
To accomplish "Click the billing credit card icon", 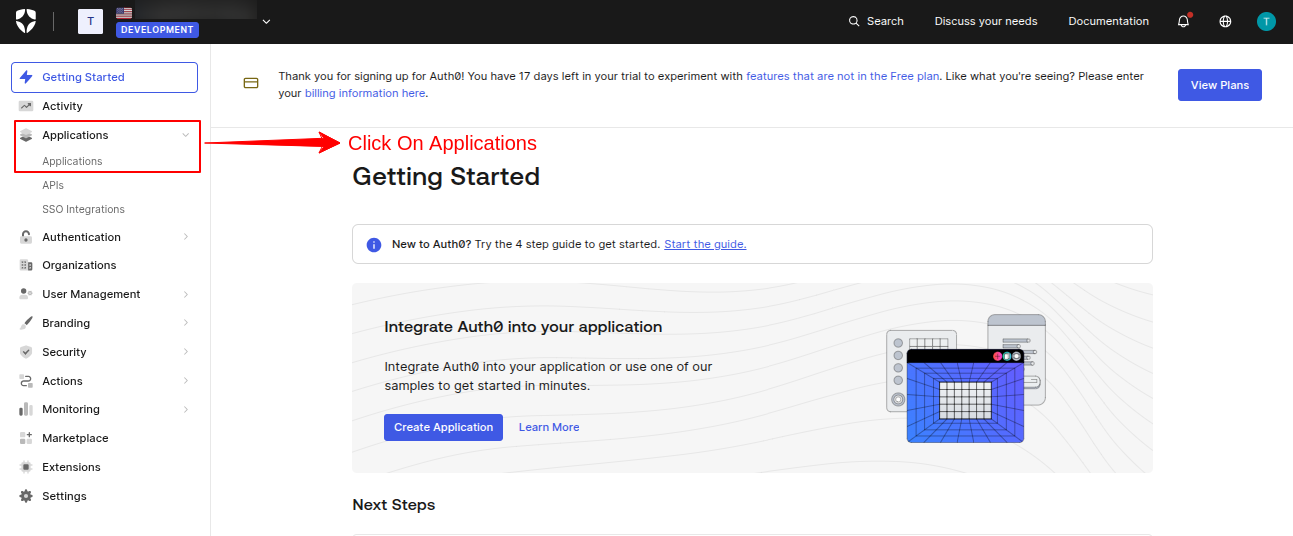I will (251, 83).
